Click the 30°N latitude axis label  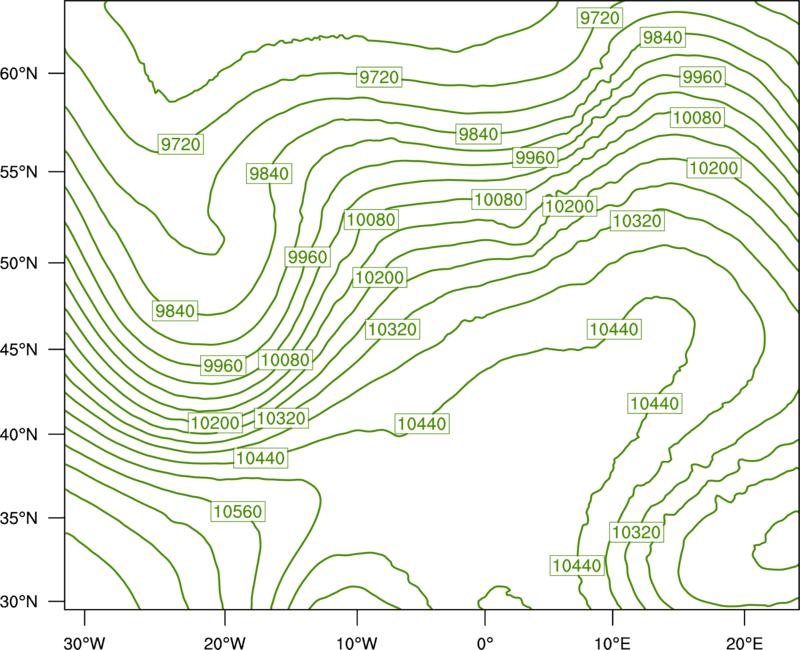point(19,602)
